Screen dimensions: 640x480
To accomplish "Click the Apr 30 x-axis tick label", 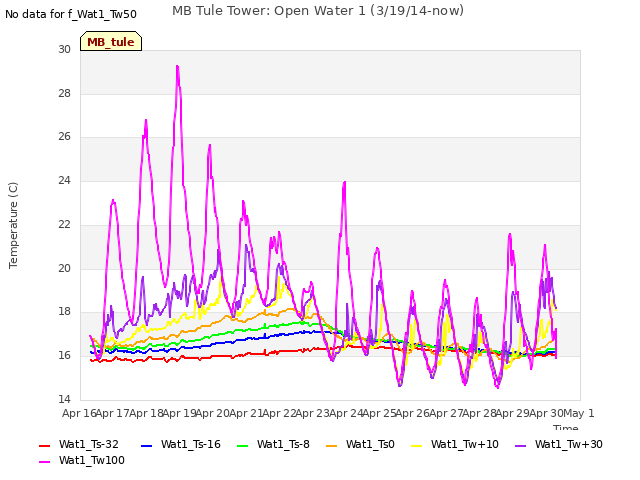I will pos(546,413).
